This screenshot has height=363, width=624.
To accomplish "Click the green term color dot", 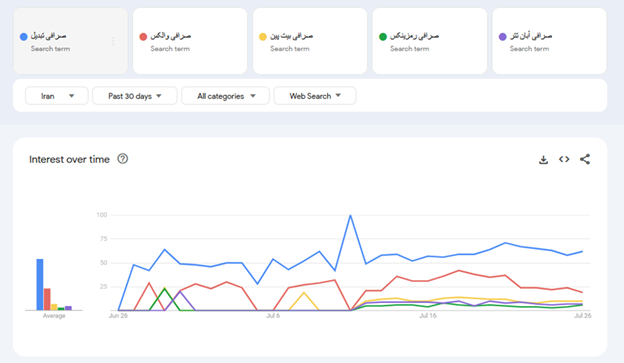I will pos(383,37).
